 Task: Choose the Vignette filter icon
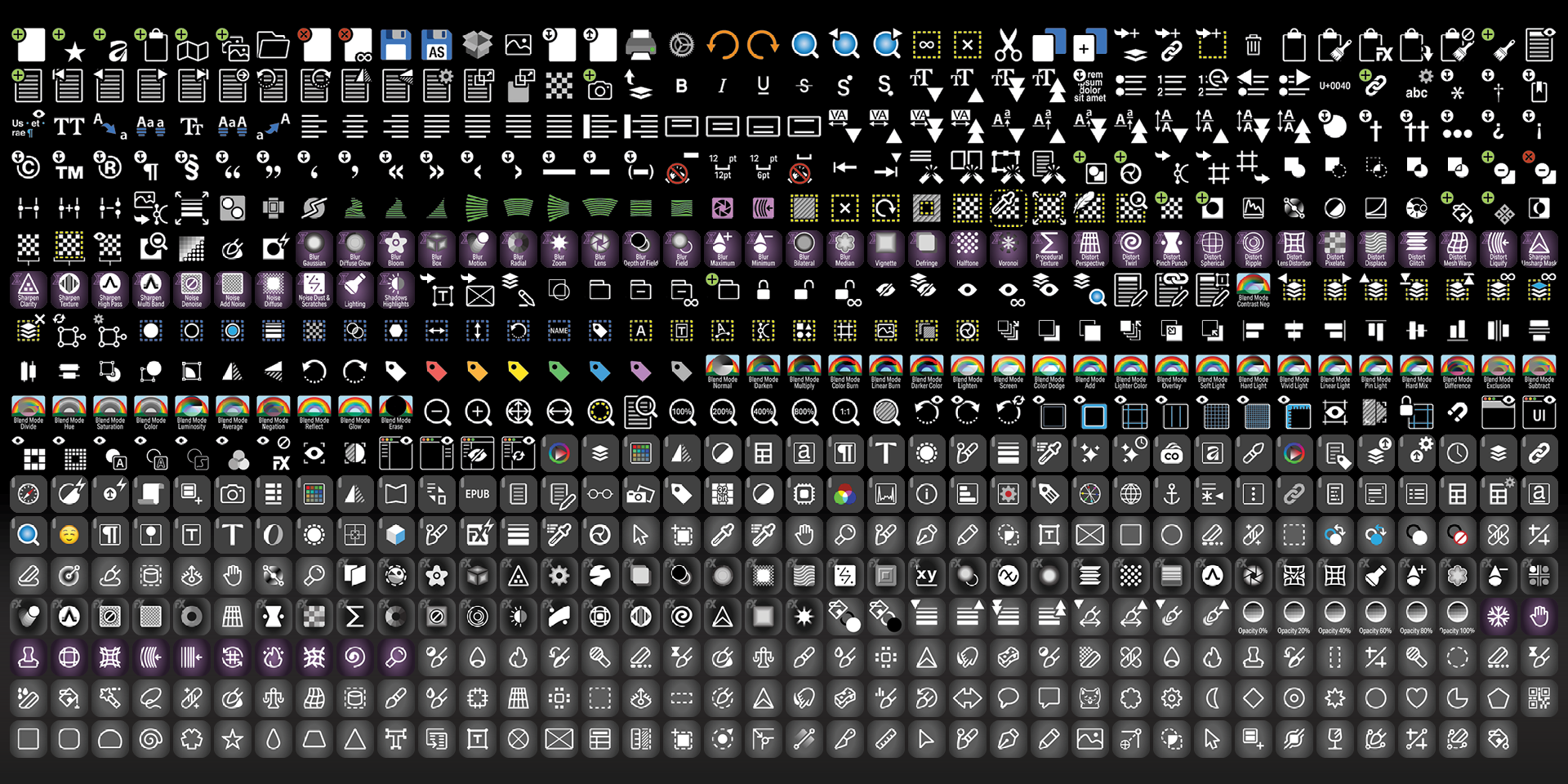pyautogui.click(x=886, y=249)
